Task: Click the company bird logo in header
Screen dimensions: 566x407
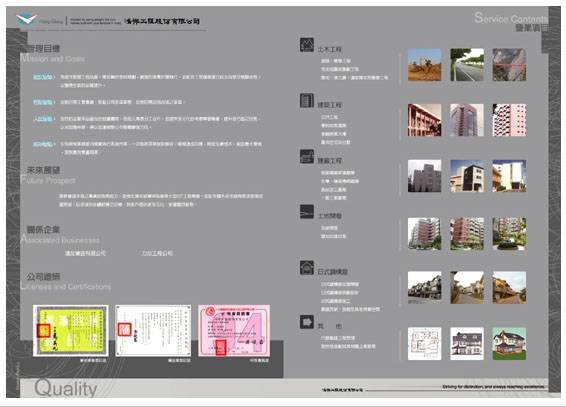Action: [26, 19]
